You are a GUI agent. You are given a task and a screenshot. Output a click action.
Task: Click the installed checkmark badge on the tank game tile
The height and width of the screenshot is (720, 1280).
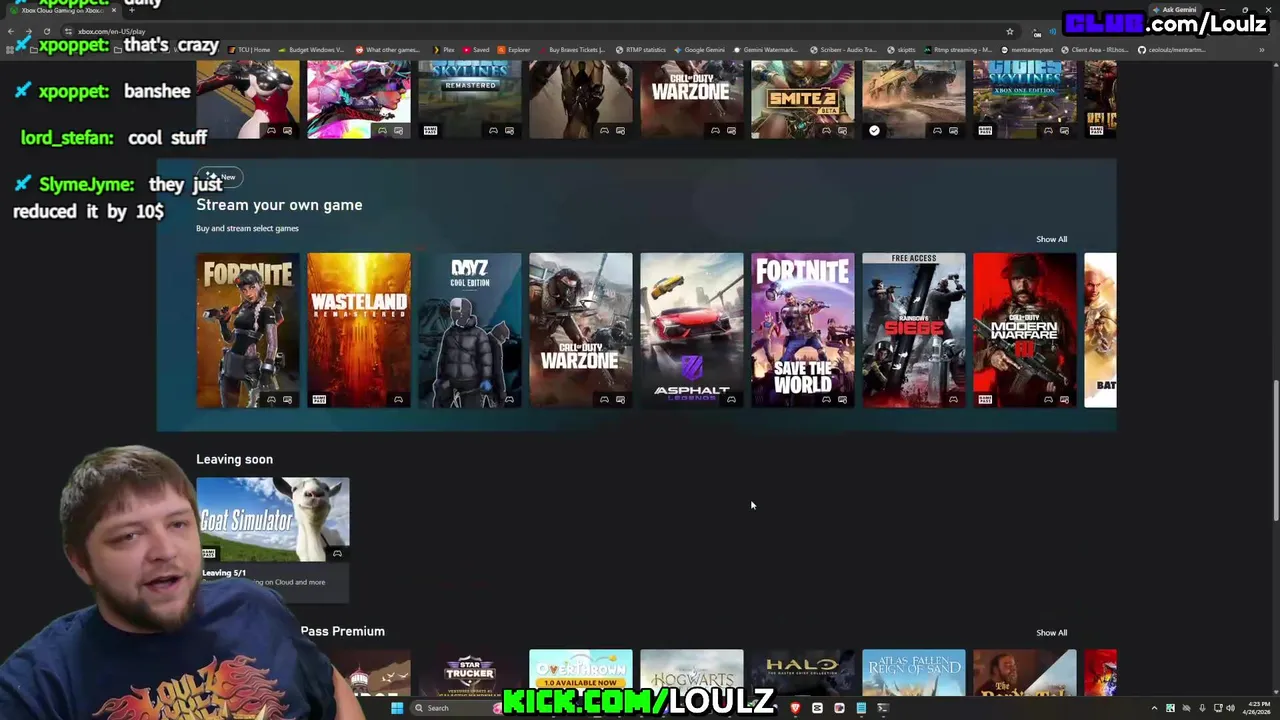click(874, 130)
